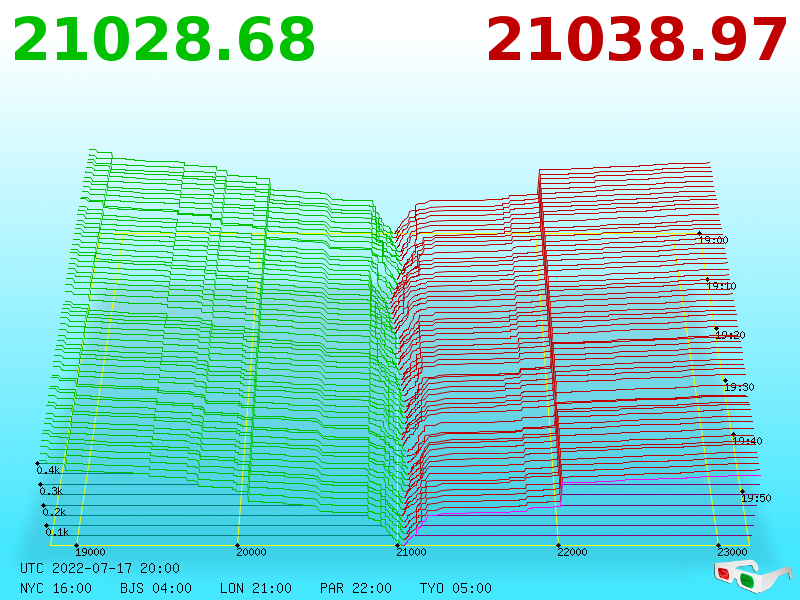Viewport: 800px width, 600px height.
Task: Click the 19:30 time axis marker
Action: coord(739,387)
